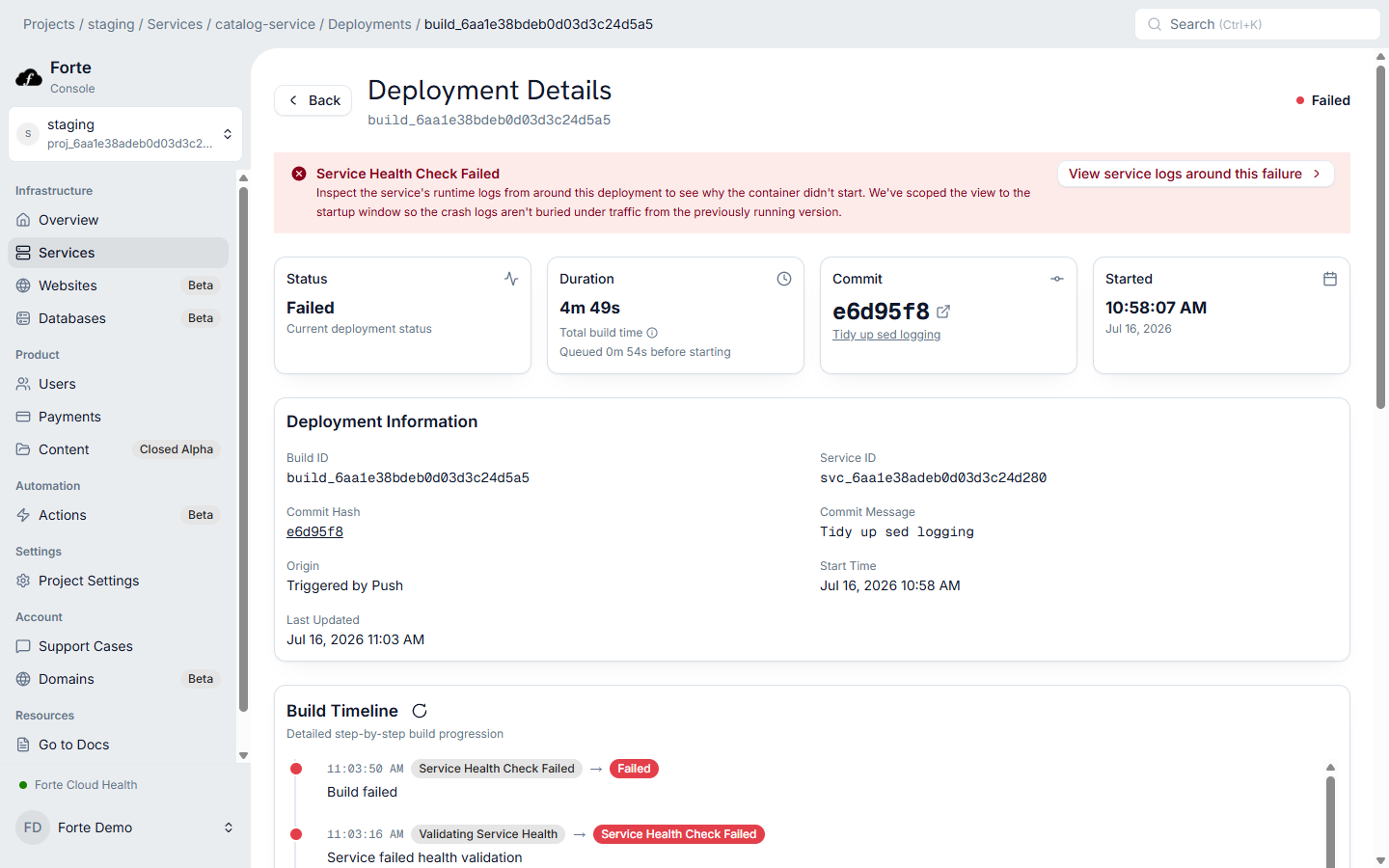The width and height of the screenshot is (1389, 868).
Task: Click the Support Cases chat icon
Action: tap(23, 646)
